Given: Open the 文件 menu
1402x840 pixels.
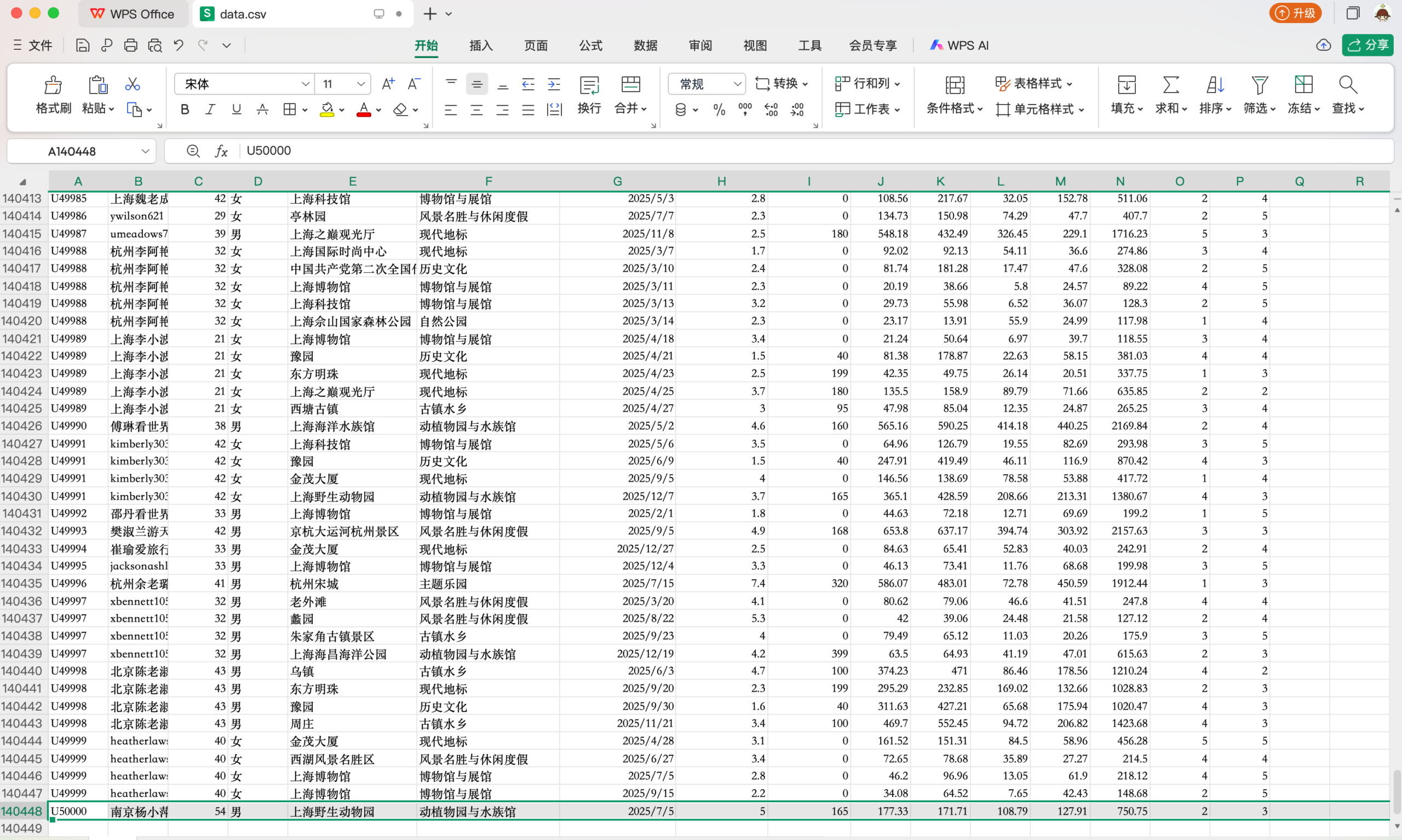Looking at the screenshot, I should click(41, 46).
